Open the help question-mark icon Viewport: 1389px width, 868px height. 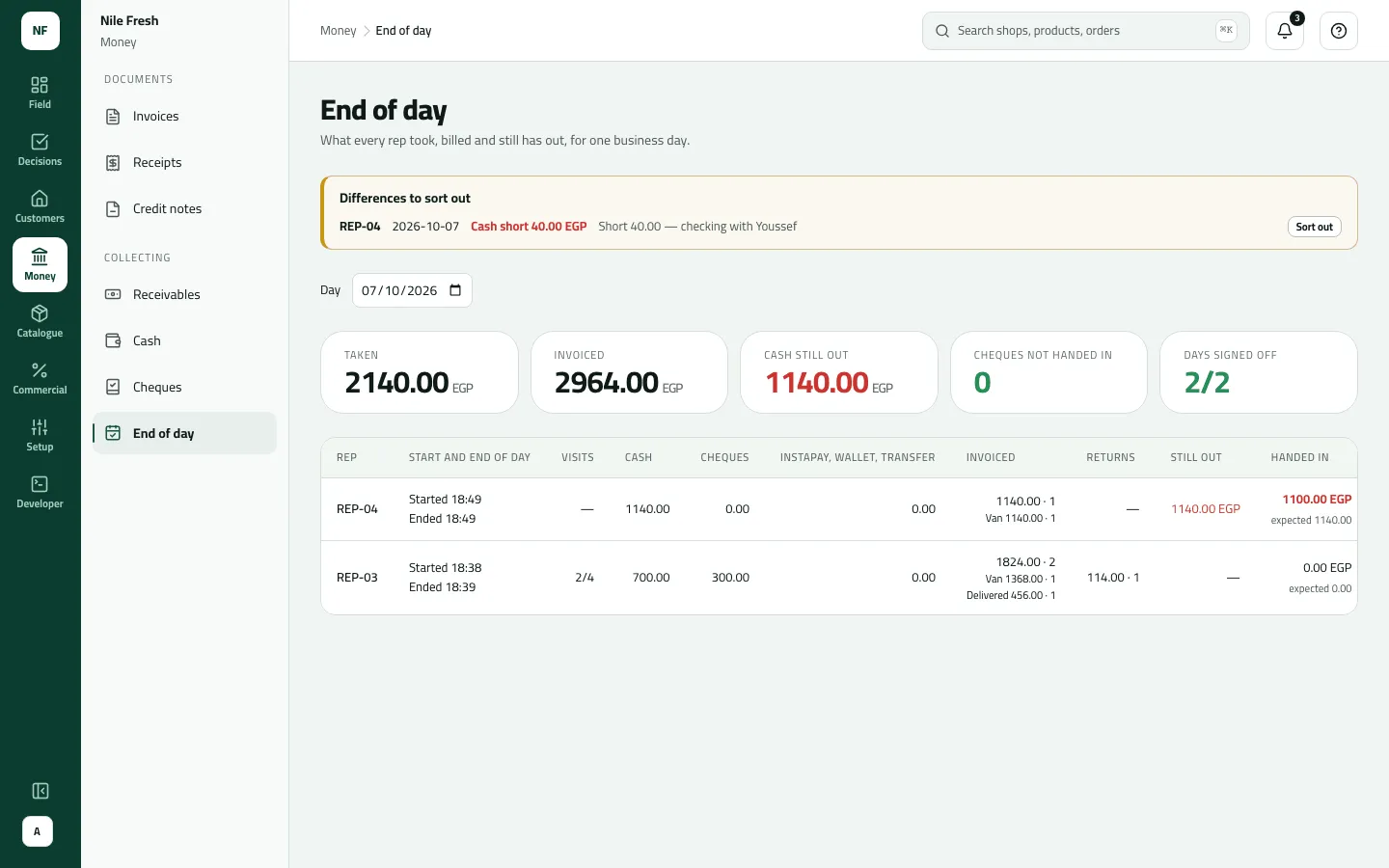coord(1339,31)
